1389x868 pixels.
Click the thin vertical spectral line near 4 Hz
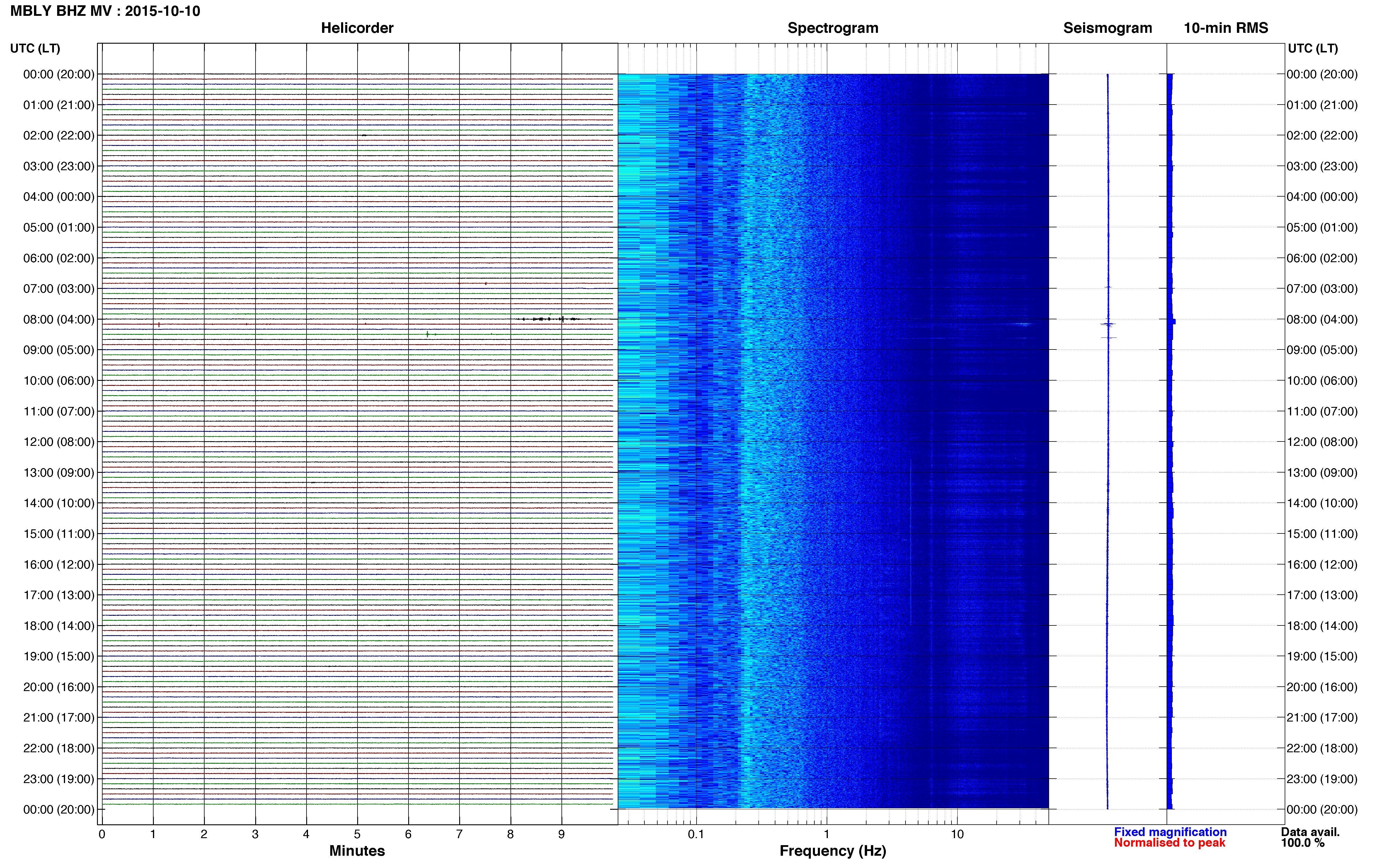click(x=911, y=542)
